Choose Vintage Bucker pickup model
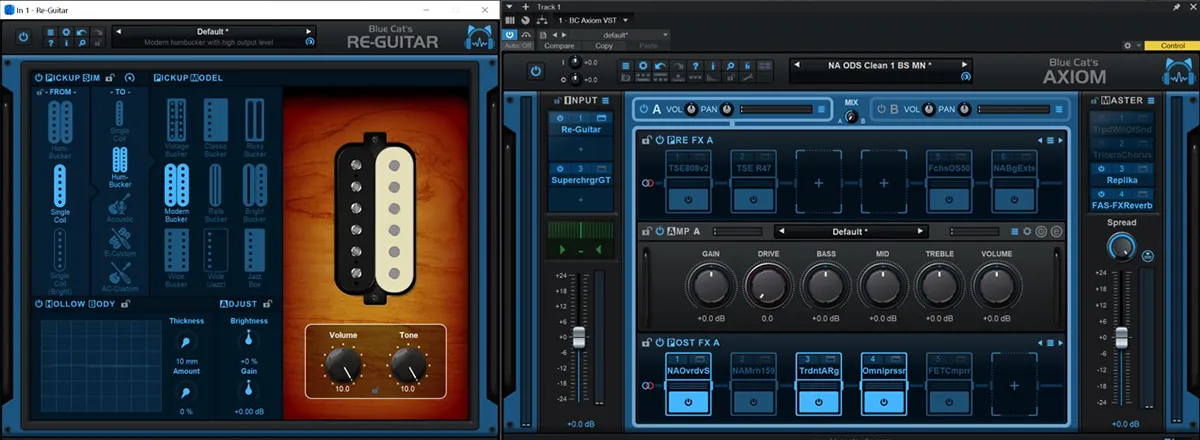Viewport: 1200px width, 440px height. pyautogui.click(x=176, y=128)
